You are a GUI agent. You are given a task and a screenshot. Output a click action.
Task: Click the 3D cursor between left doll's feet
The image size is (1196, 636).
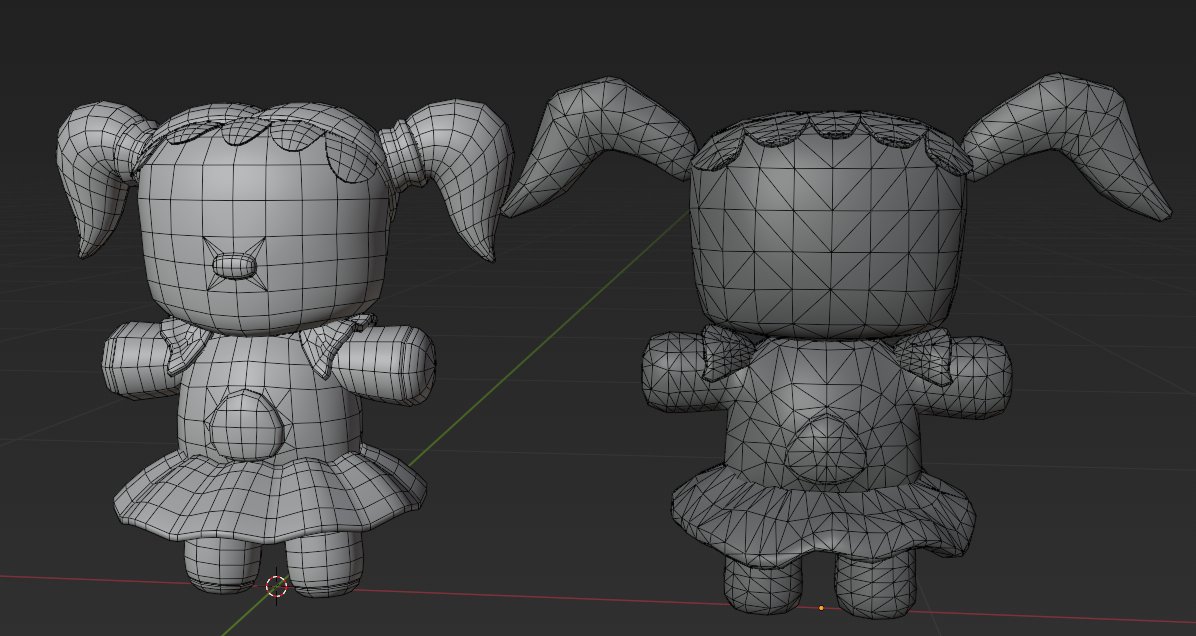pos(277,586)
